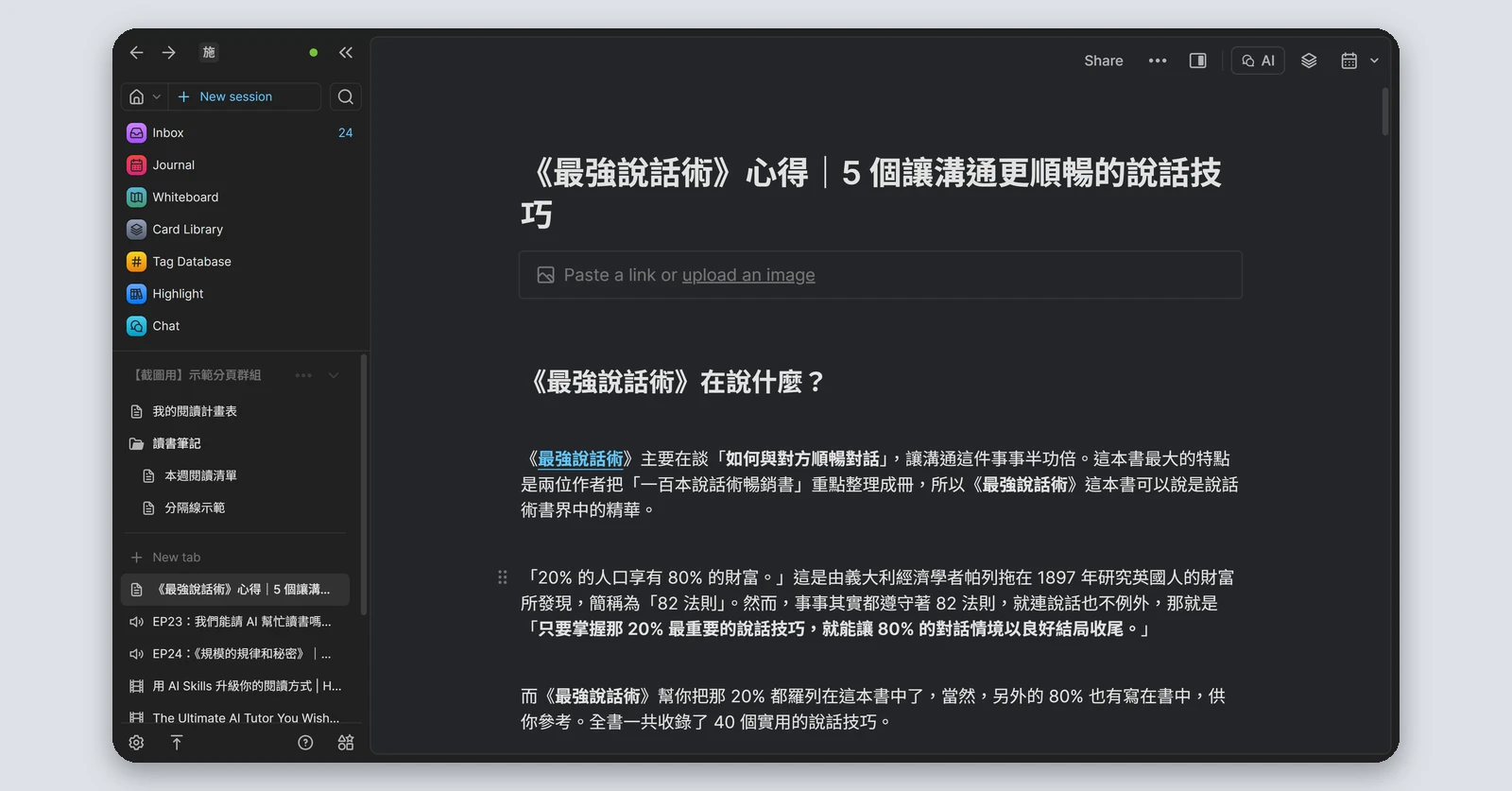The width and height of the screenshot is (1512, 791).
Task: Open 我的閱讀計畫表 page
Action: tap(236, 411)
